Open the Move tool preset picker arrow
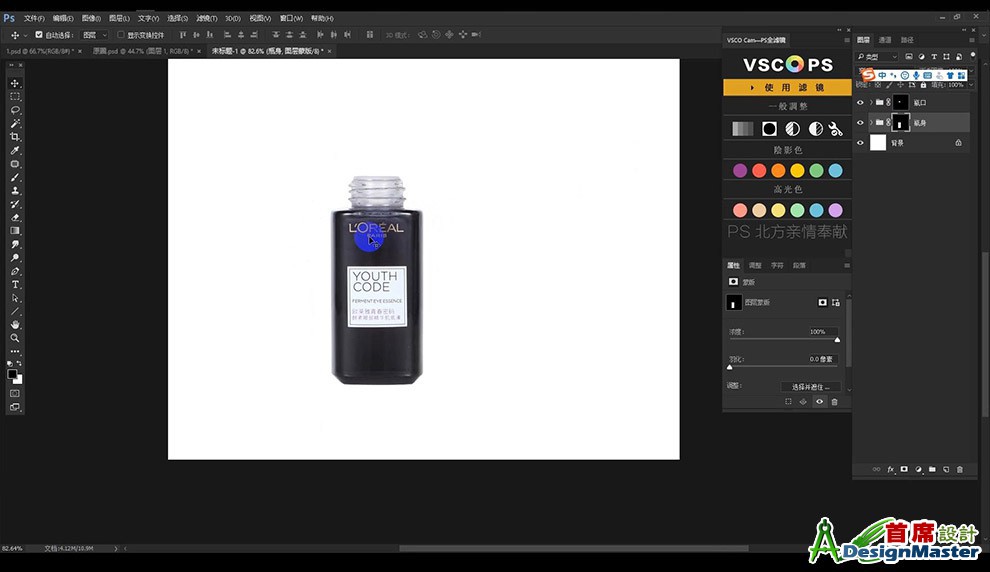This screenshot has height=572, width=990. [25, 35]
